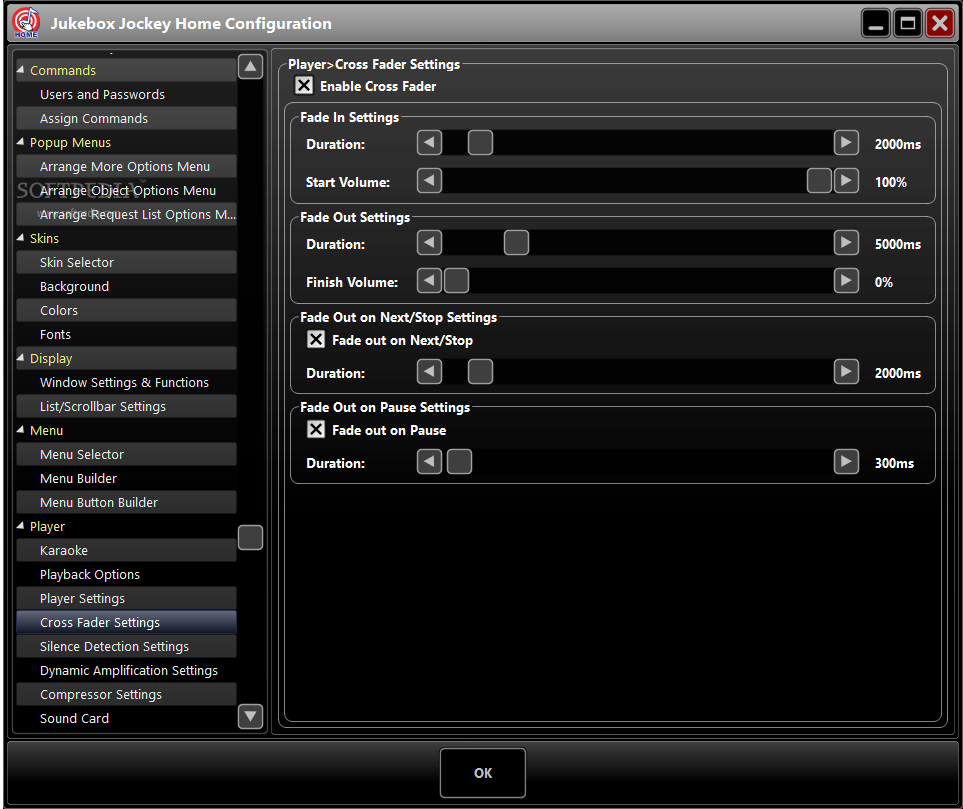Click left arrow of Finish Volume slider
This screenshot has height=809, width=963.
pos(429,281)
